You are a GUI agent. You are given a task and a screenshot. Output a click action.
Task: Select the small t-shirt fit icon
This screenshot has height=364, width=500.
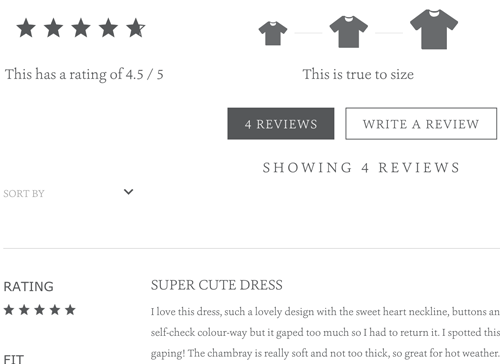coord(273,33)
